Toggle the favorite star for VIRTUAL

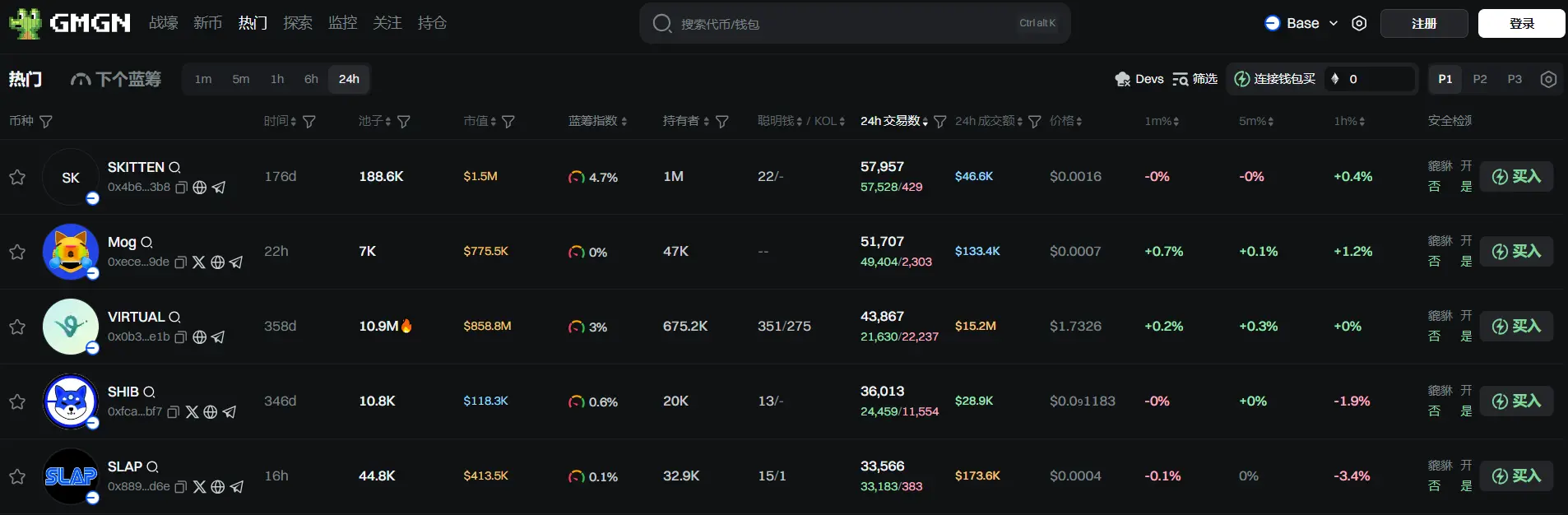tap(17, 327)
